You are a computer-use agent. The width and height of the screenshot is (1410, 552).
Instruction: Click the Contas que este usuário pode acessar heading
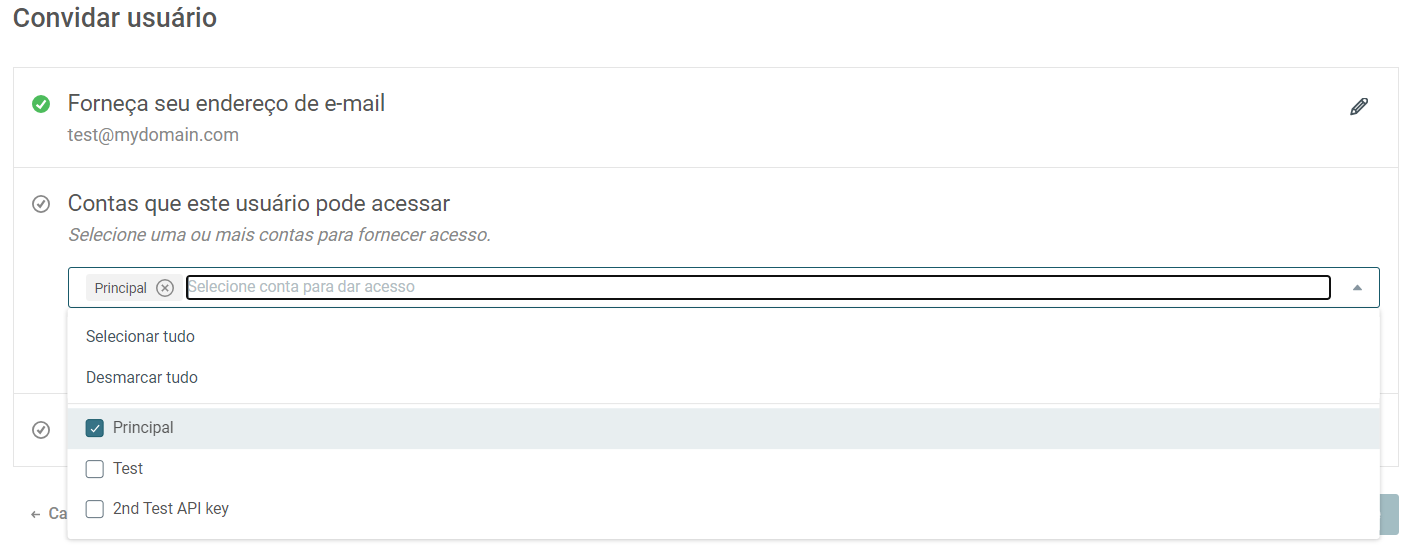click(259, 204)
